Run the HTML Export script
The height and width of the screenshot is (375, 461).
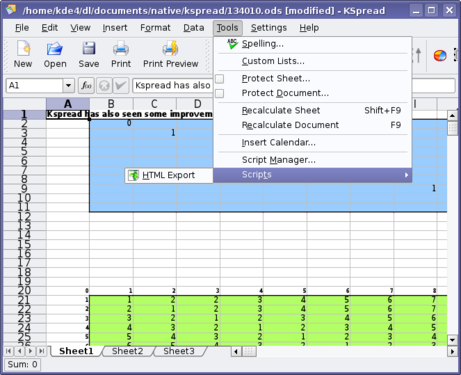click(x=169, y=175)
